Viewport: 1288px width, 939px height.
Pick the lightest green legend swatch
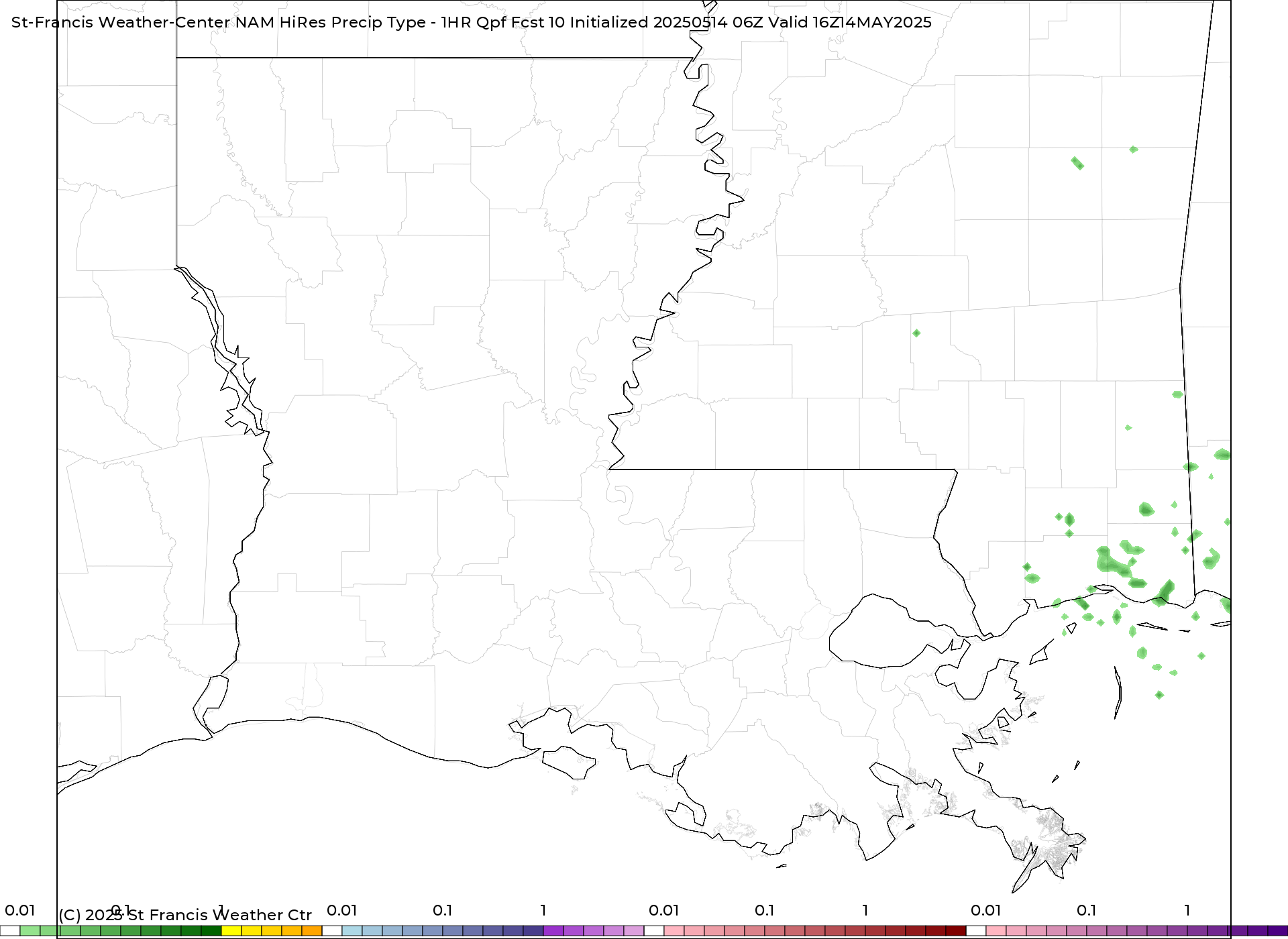click(30, 930)
